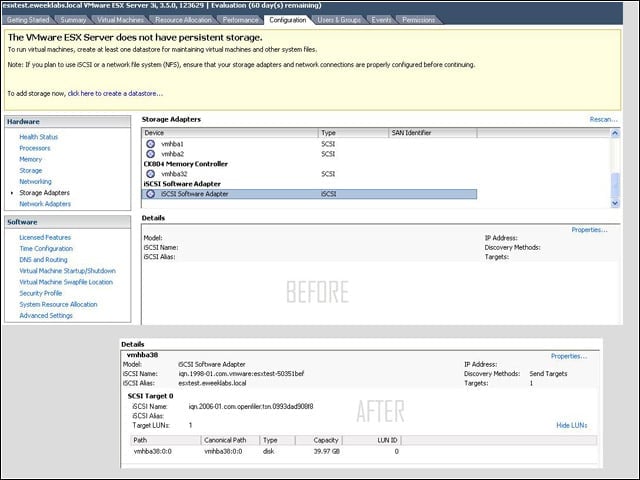Screen dimensions: 640x480
Task: Sort by the SAN Identifier column header
Action: [433, 133]
